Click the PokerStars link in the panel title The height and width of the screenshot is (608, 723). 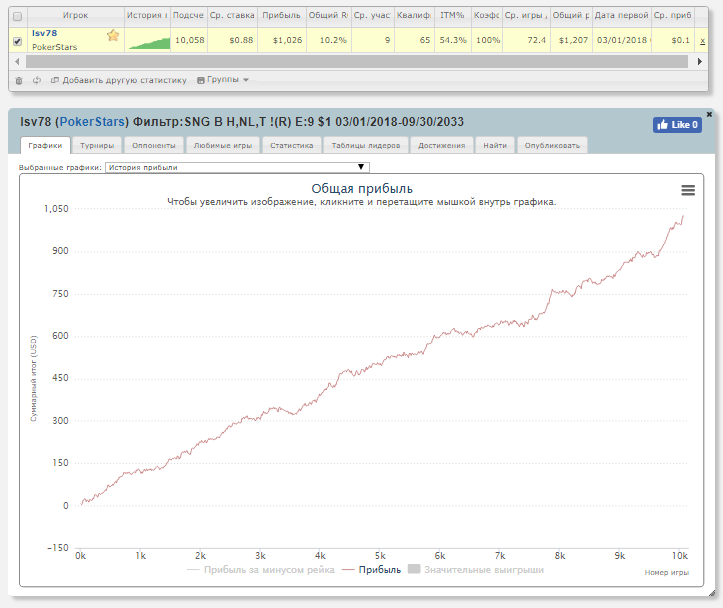point(92,122)
